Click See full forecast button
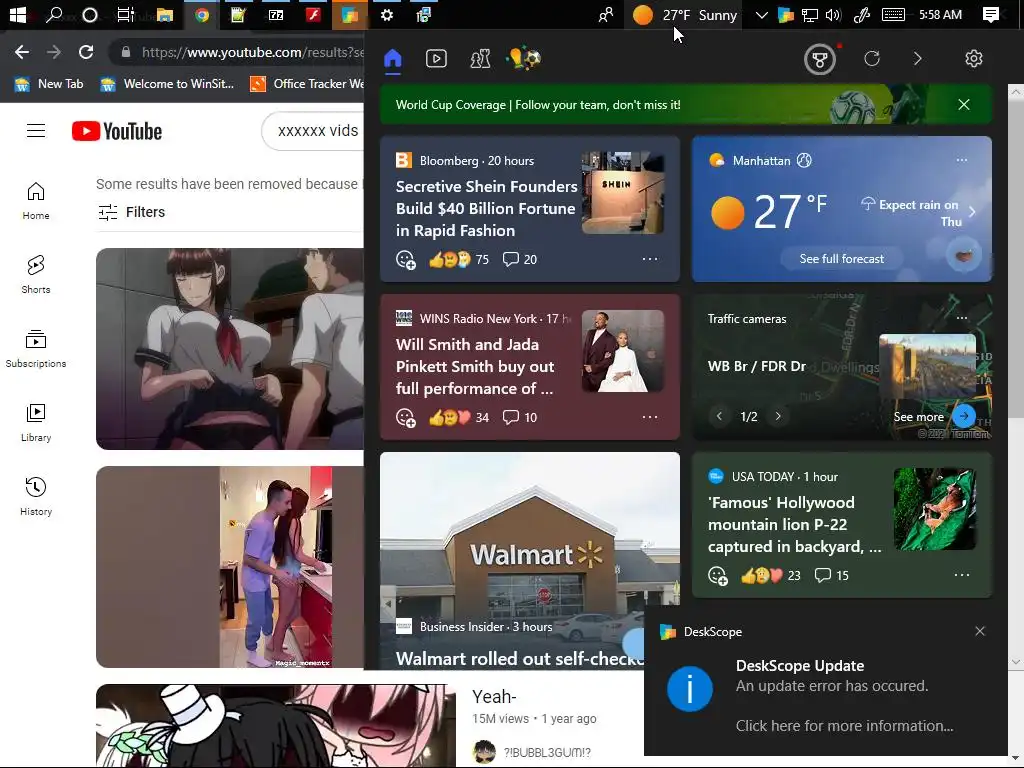This screenshot has width=1024, height=768. pos(841,259)
